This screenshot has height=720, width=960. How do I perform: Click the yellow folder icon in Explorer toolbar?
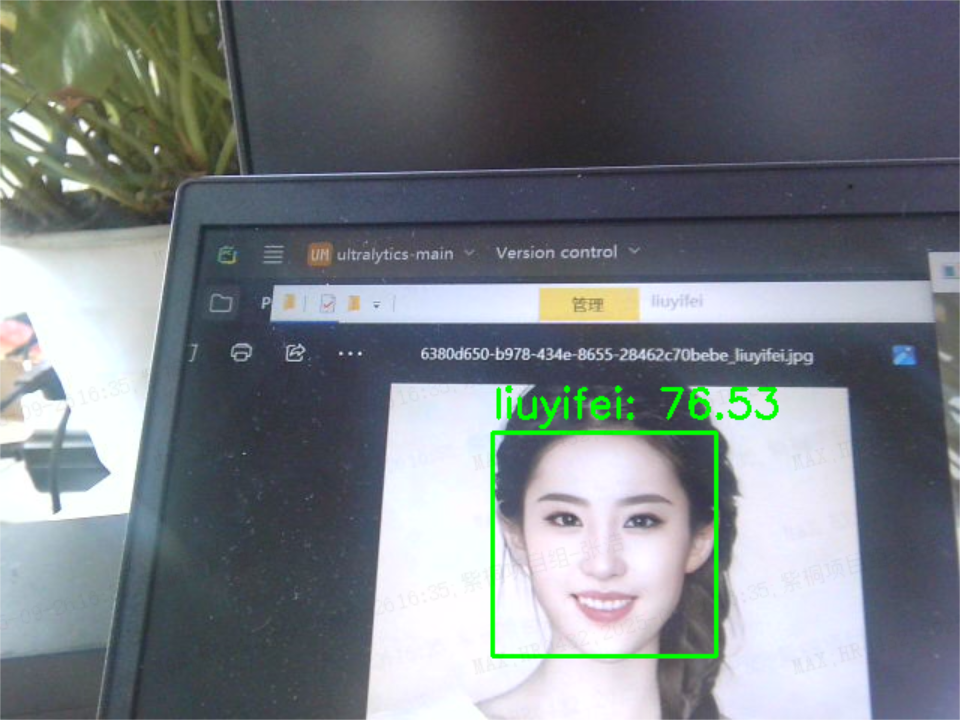(289, 302)
